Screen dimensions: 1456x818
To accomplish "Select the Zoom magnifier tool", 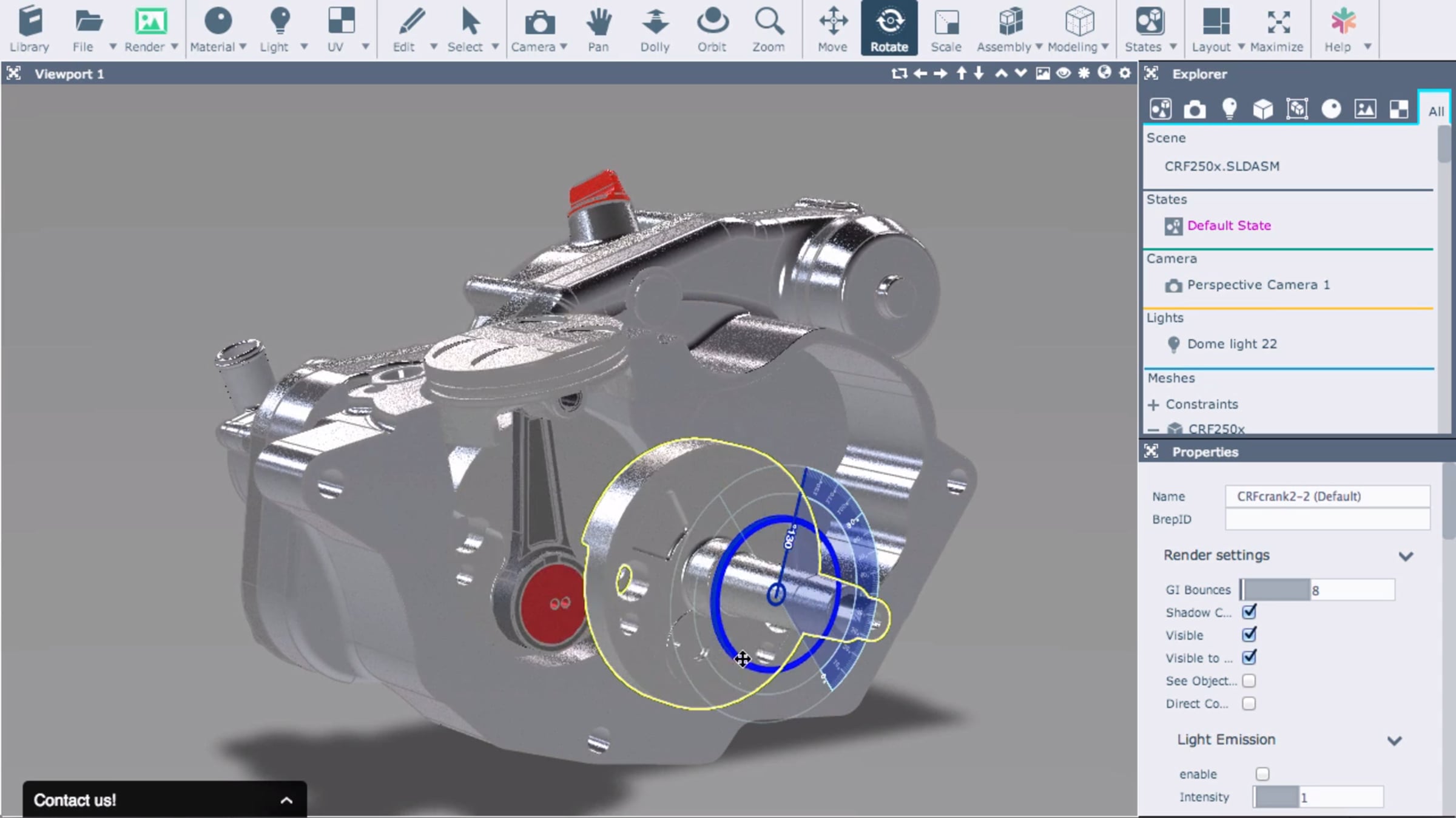I will (769, 29).
